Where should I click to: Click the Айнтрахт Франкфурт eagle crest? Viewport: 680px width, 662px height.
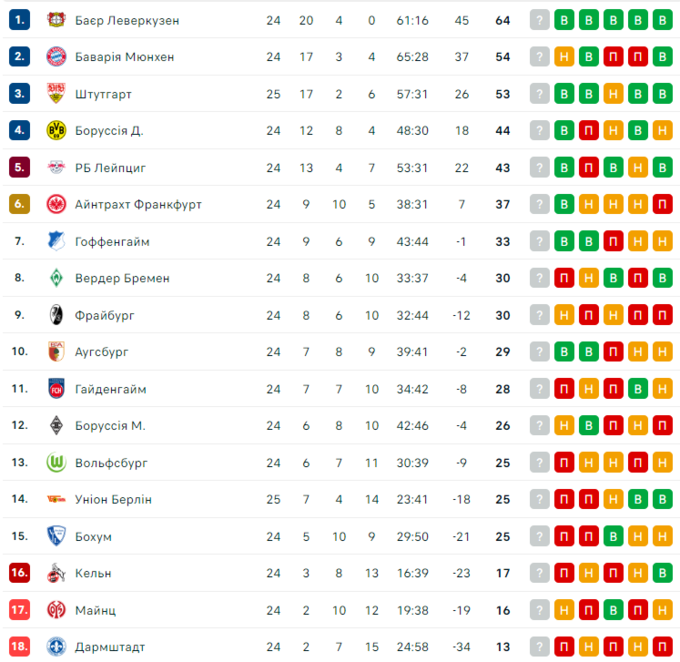[55, 204]
